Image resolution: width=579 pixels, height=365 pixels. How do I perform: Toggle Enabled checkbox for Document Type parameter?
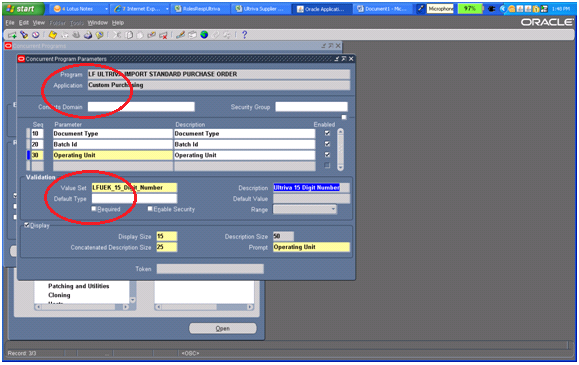click(327, 133)
